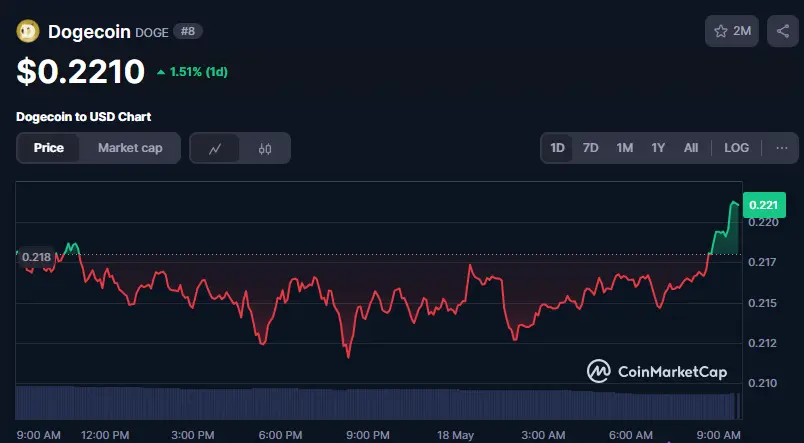
Task: Click the $0.2210 price value
Action: [x=81, y=71]
